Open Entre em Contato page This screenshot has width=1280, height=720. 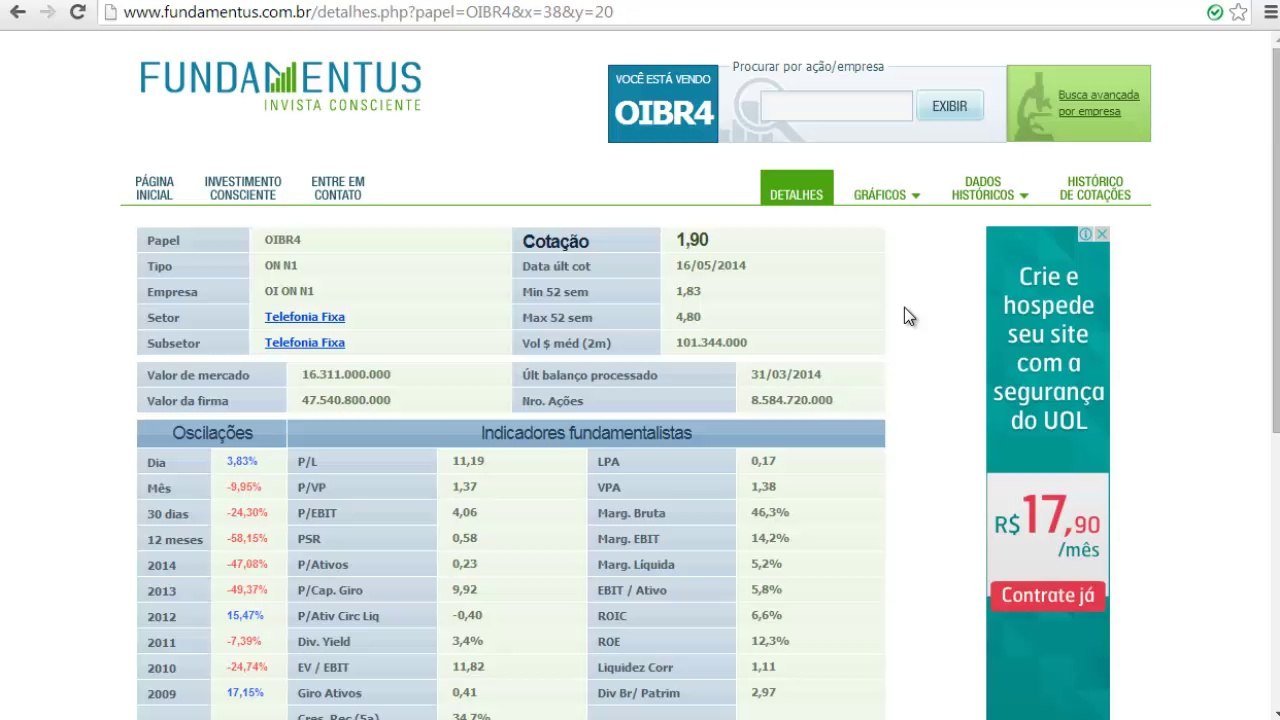338,188
